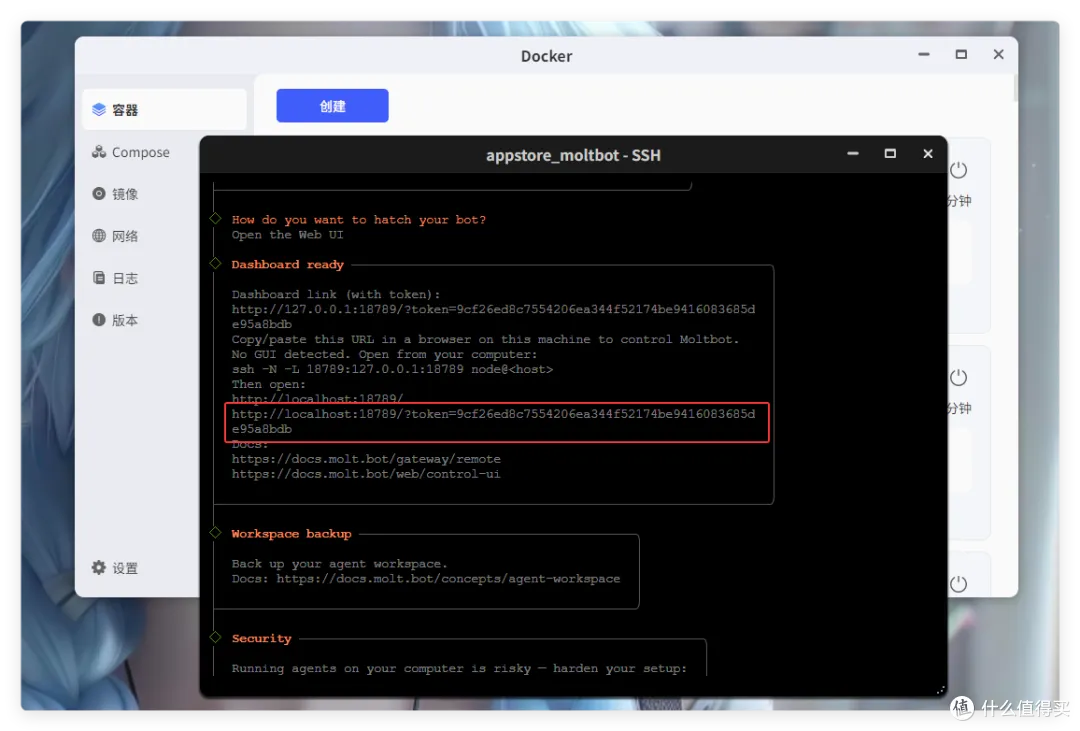Click the 日志 document icon
Screen dimensions: 1080x731
click(99, 278)
